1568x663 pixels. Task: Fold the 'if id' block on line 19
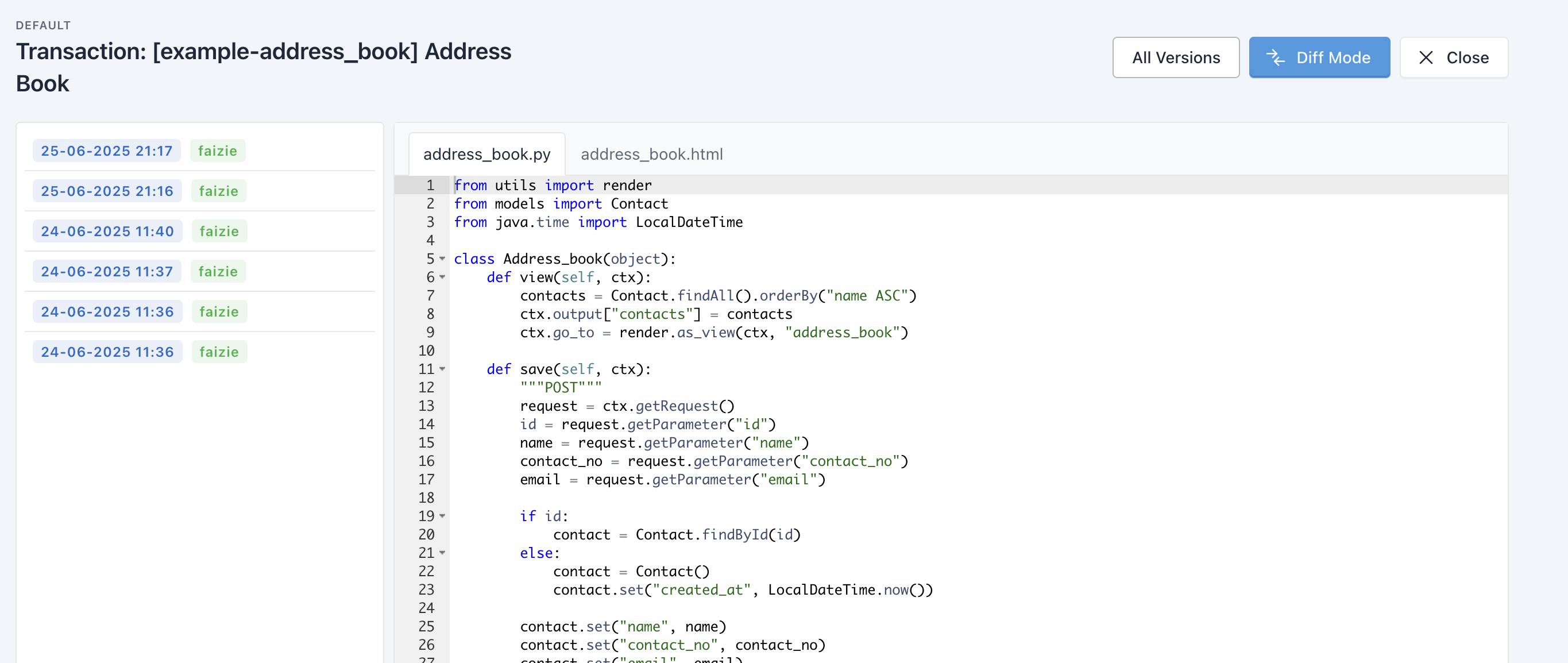point(442,516)
